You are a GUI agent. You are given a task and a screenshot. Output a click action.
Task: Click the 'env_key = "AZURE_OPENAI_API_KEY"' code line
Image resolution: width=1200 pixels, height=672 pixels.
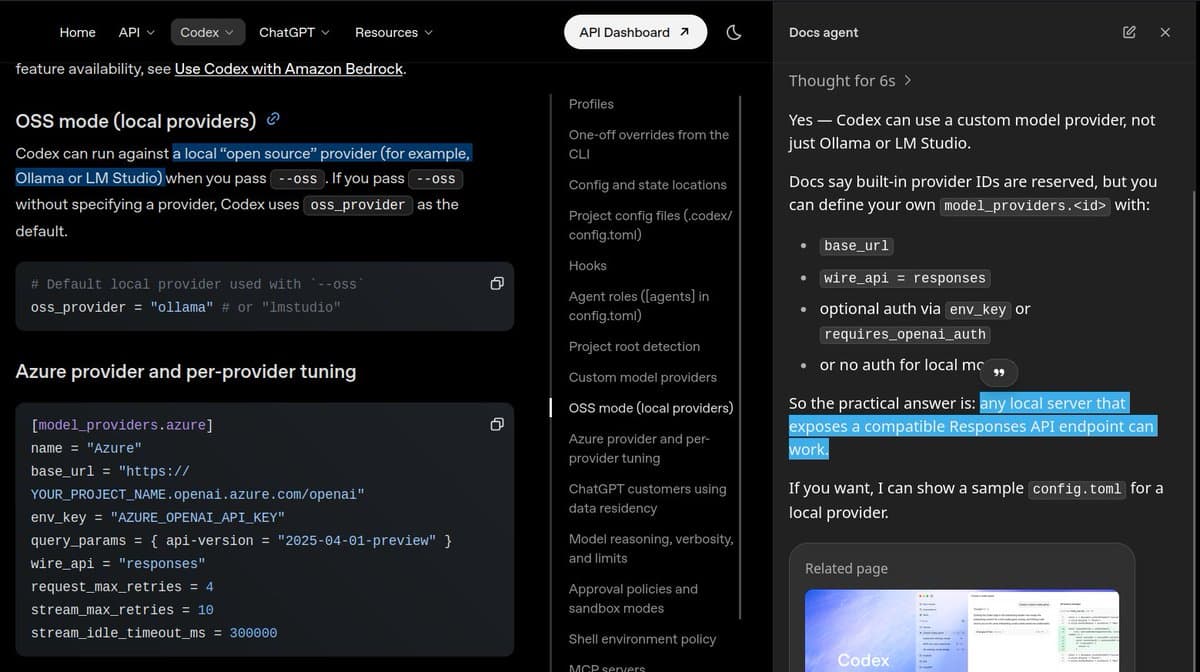click(x=158, y=517)
